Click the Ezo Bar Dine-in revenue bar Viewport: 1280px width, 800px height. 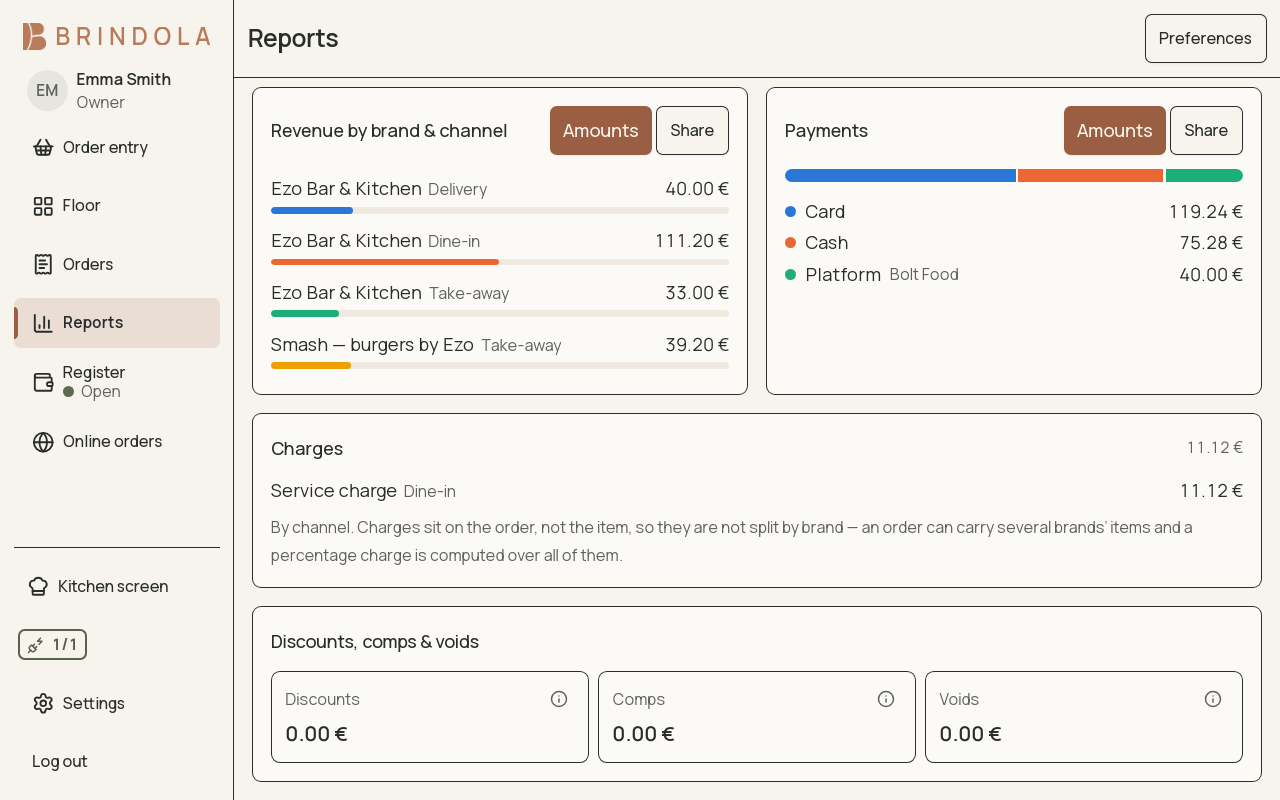tap(385, 262)
